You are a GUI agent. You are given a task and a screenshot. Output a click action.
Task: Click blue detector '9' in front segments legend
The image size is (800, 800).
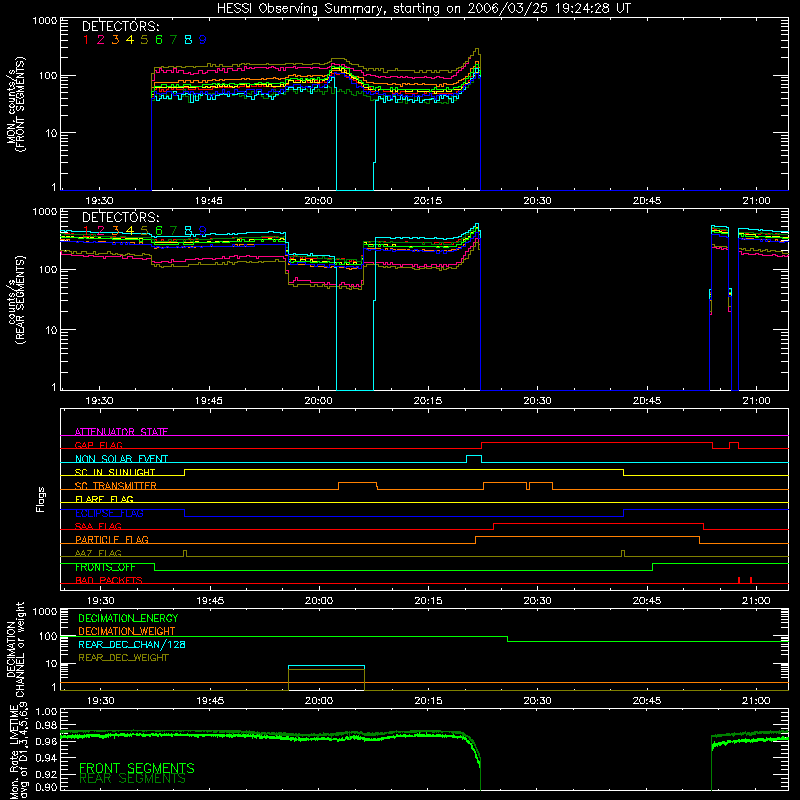203,40
